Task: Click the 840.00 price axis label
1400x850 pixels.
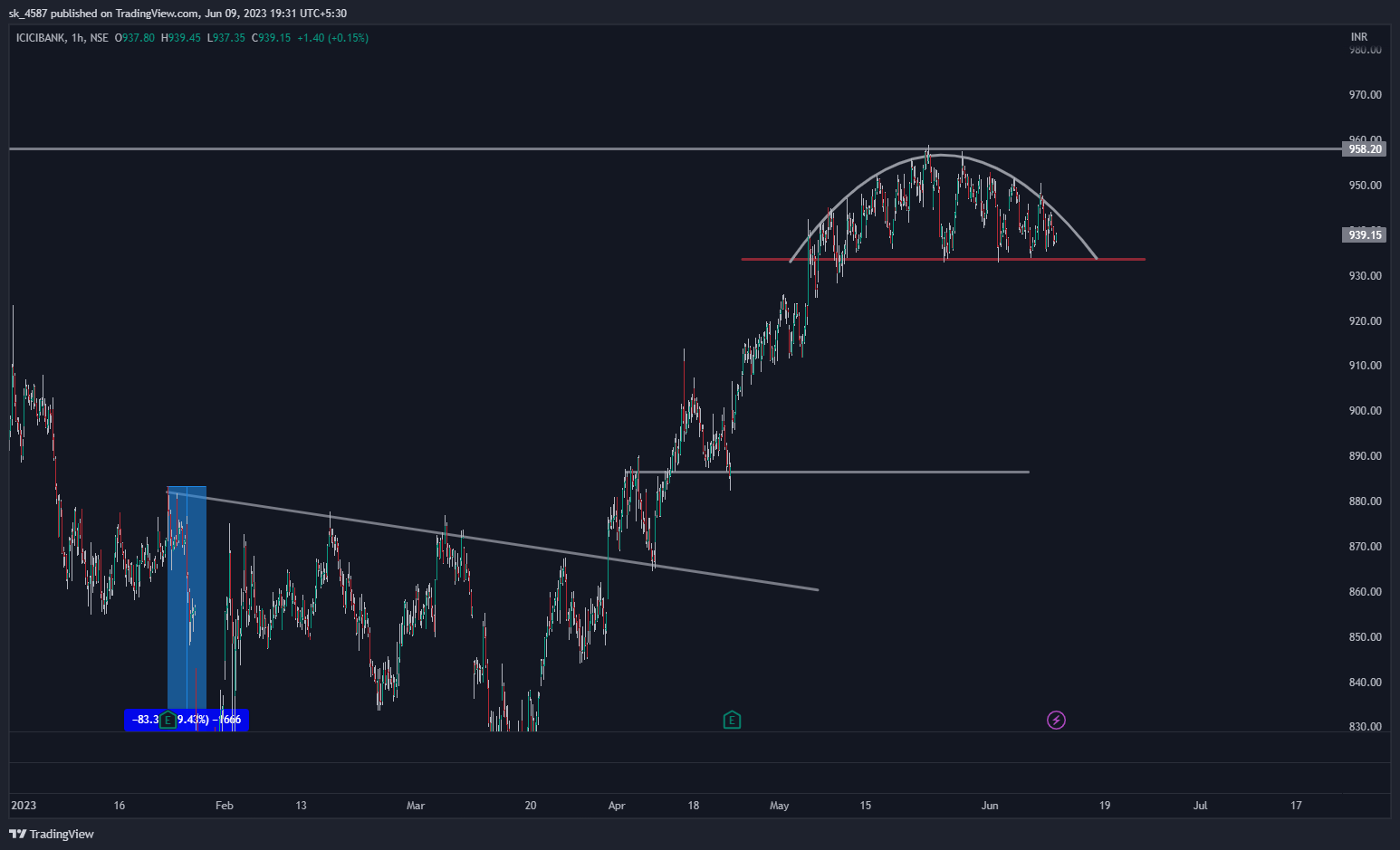Action: (1365, 683)
